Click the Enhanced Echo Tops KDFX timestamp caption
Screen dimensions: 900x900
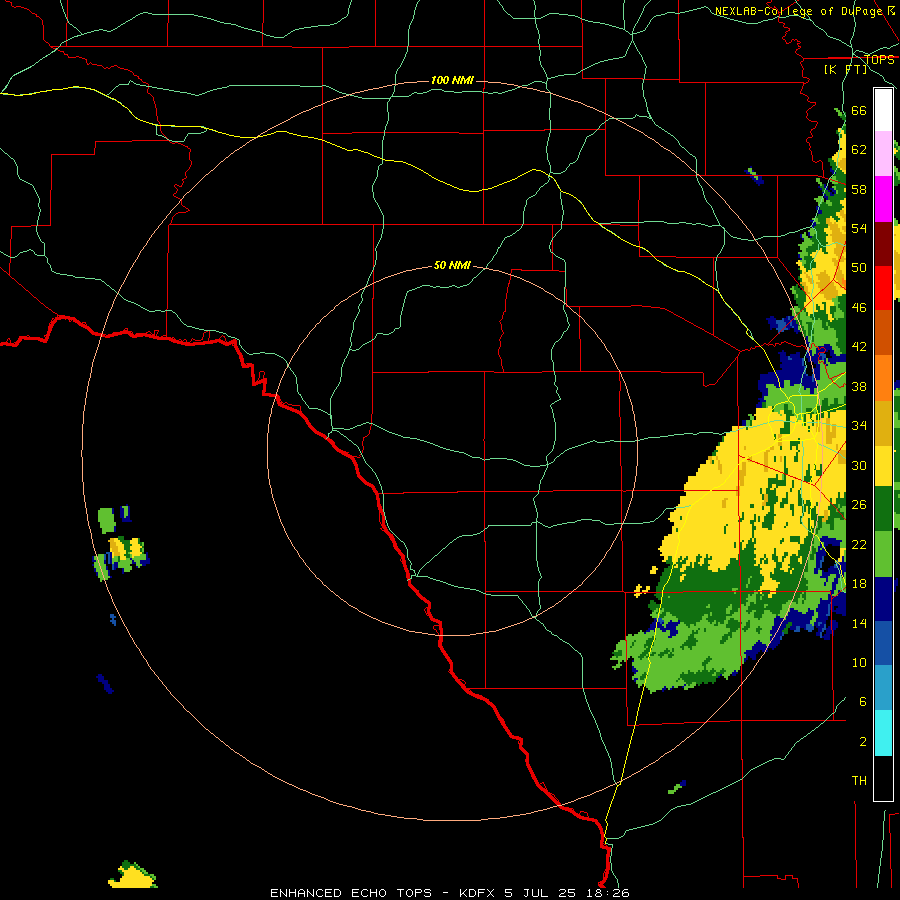tap(450, 893)
